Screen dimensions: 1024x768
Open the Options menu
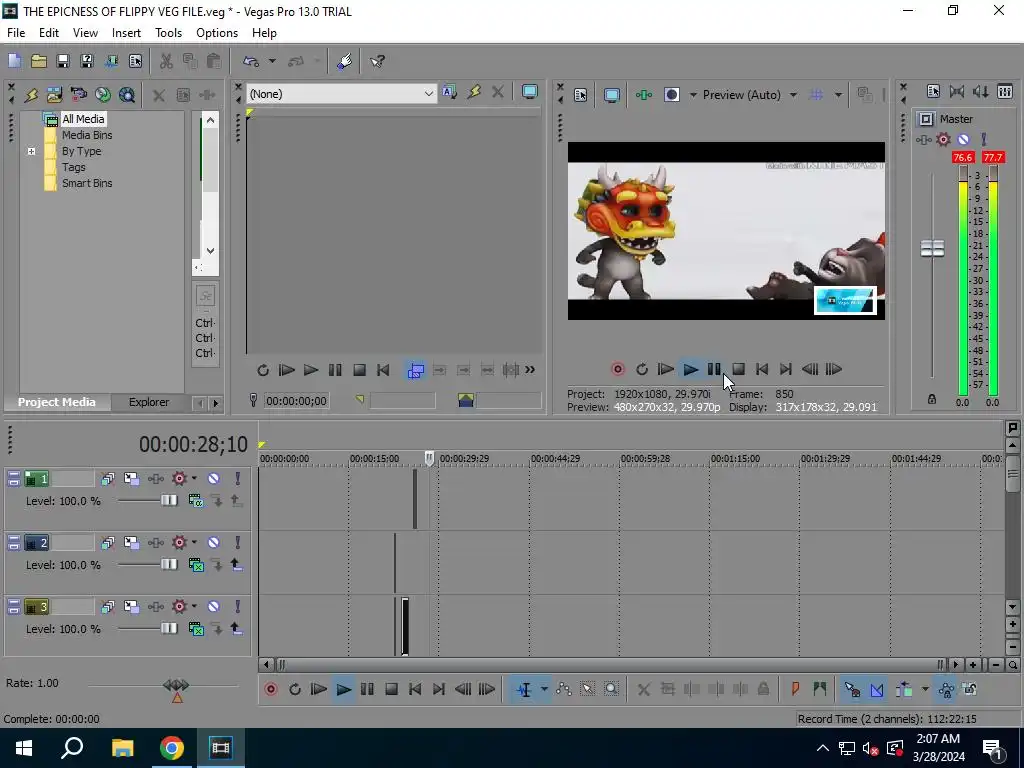[x=217, y=33]
